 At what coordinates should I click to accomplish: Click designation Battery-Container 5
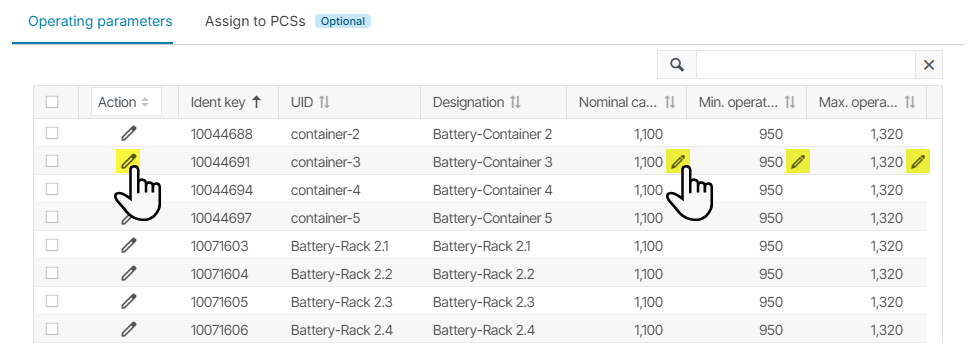(x=493, y=218)
